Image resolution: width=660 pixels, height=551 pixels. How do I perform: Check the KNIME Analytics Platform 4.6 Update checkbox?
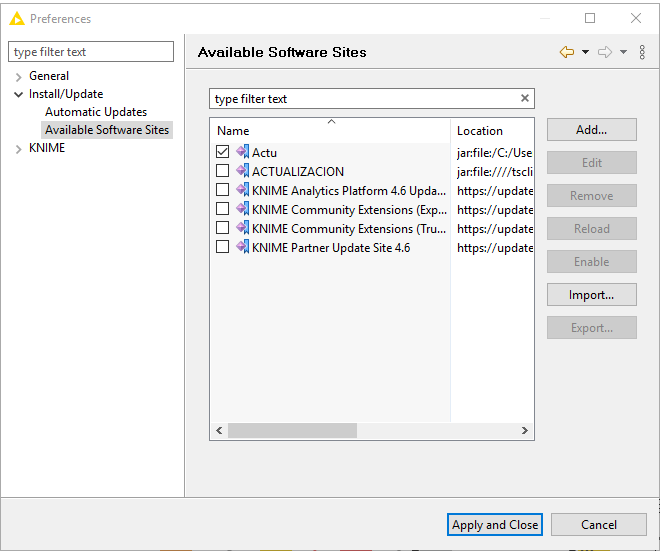tap(222, 189)
